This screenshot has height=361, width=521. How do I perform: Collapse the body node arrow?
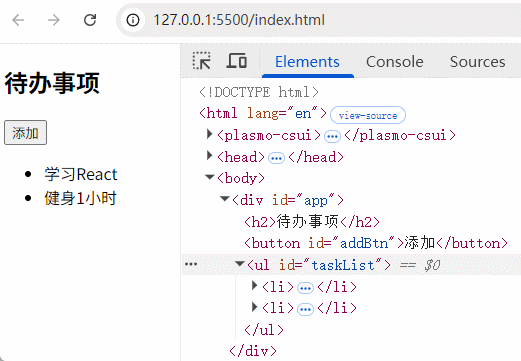click(209, 177)
